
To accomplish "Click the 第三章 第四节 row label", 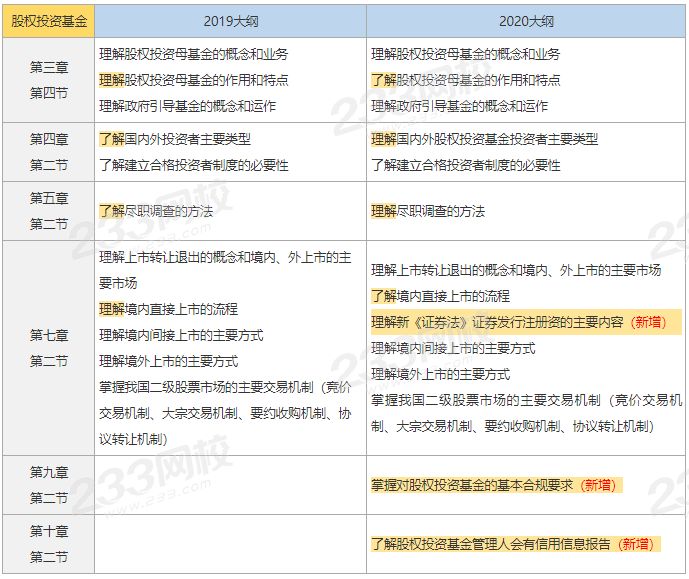I will pyautogui.click(x=48, y=80).
